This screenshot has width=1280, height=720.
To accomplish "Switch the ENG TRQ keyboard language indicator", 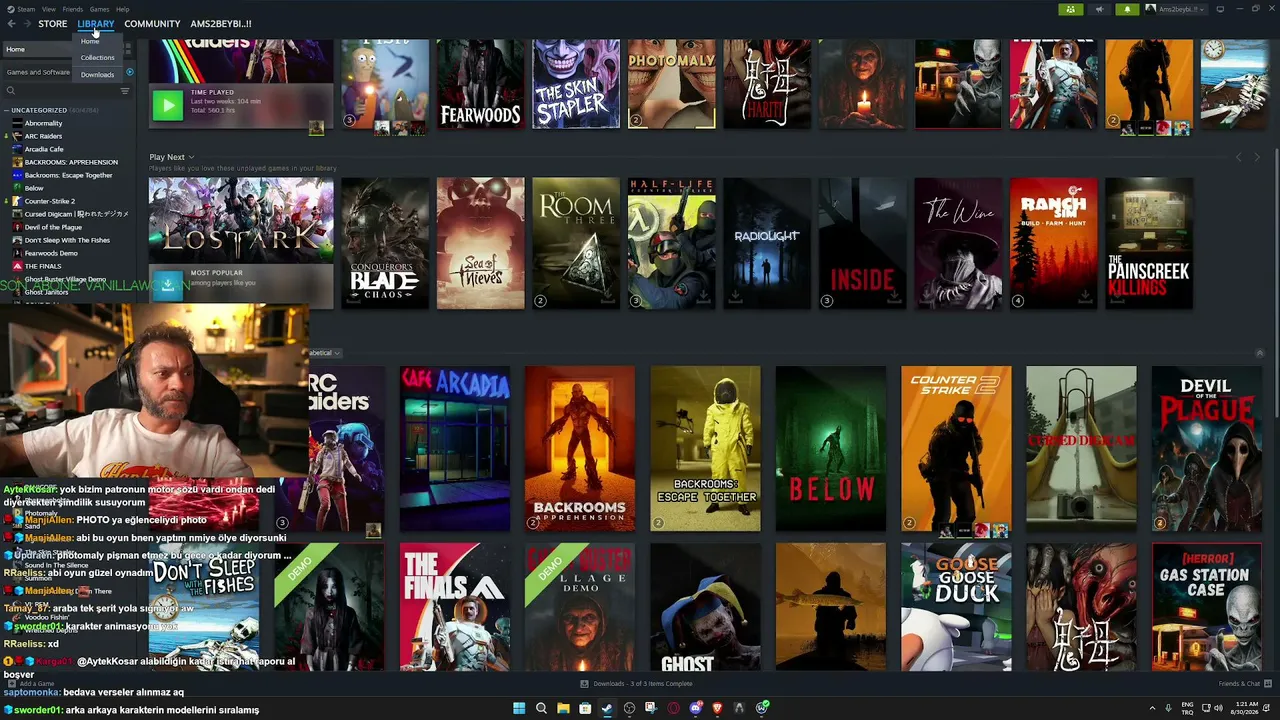I will (1188, 708).
